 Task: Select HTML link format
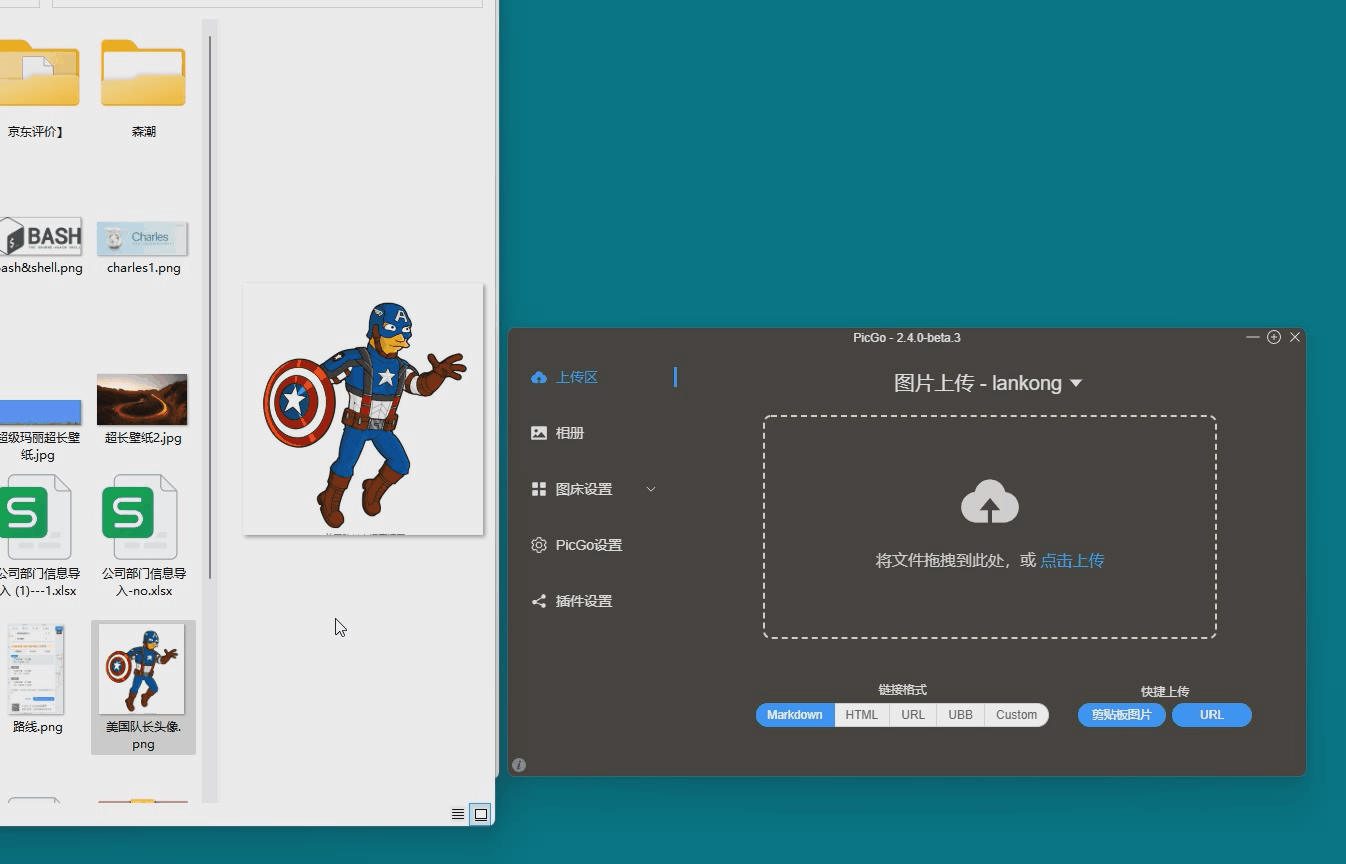pyautogui.click(x=862, y=715)
